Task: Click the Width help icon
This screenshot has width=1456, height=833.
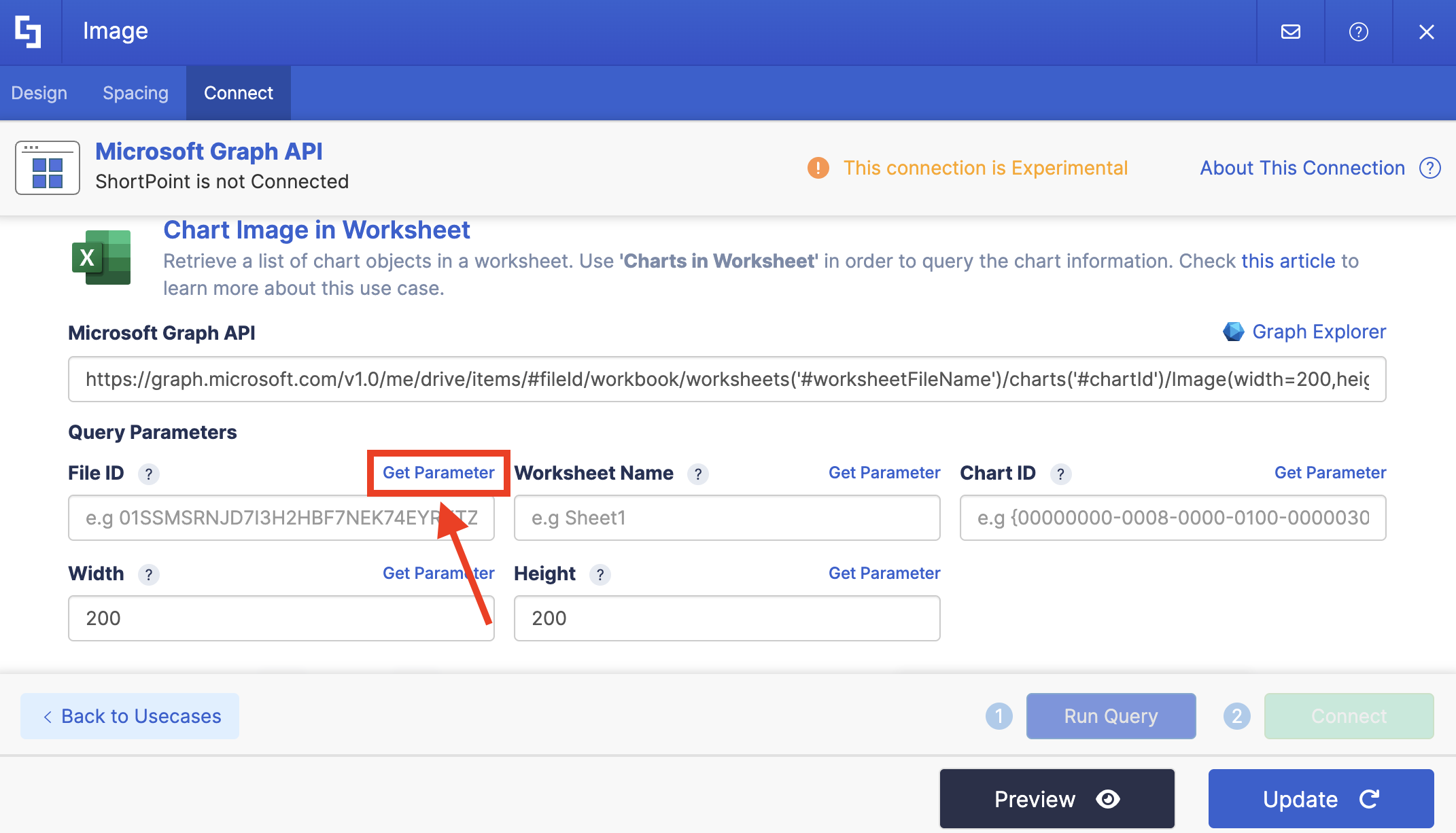Action: pos(148,574)
